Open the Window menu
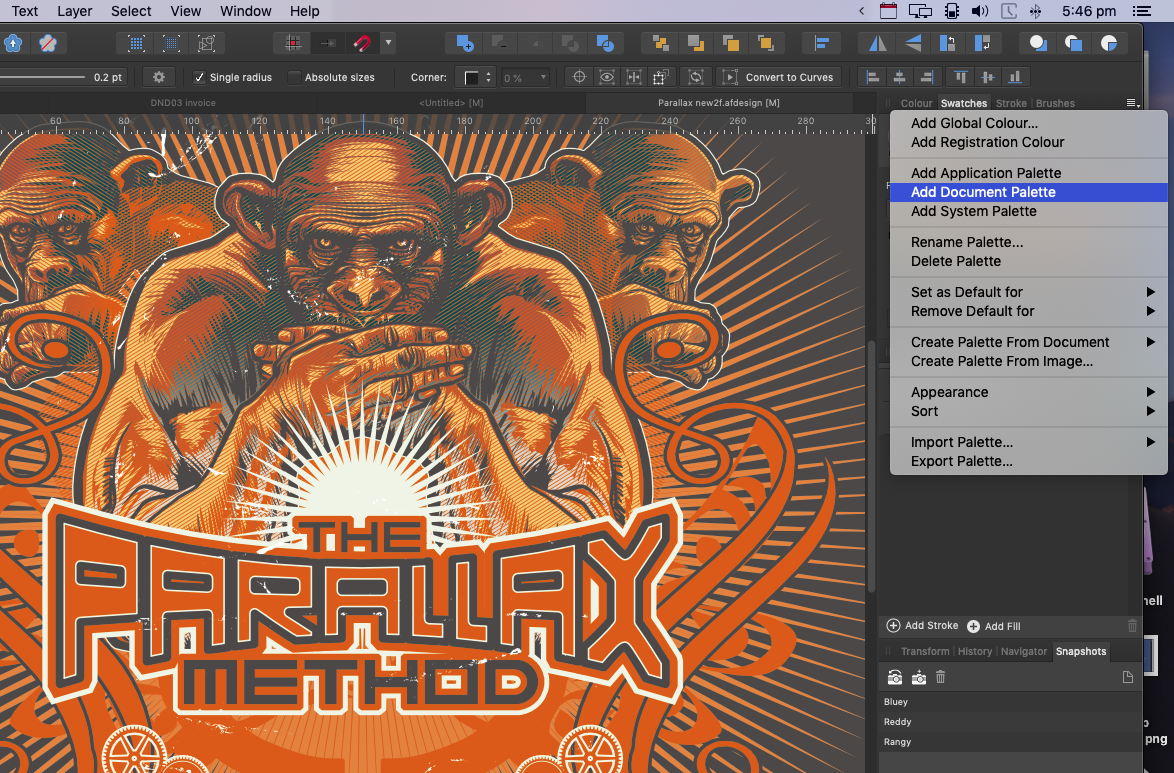Image resolution: width=1174 pixels, height=773 pixels. (x=246, y=11)
